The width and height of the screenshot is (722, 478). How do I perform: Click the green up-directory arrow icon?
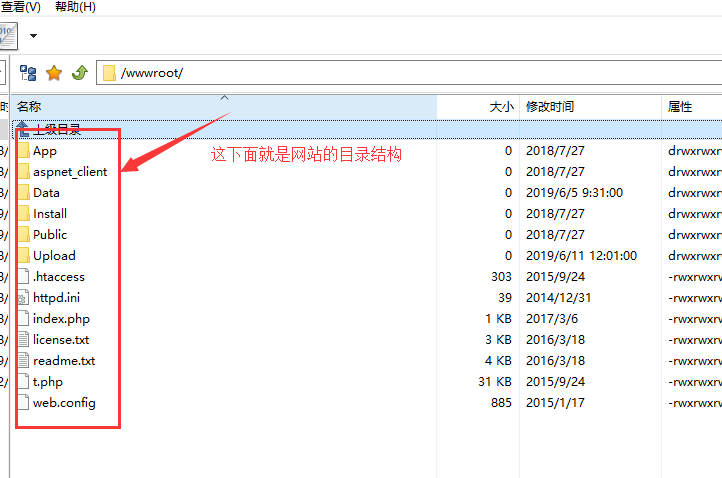point(79,73)
